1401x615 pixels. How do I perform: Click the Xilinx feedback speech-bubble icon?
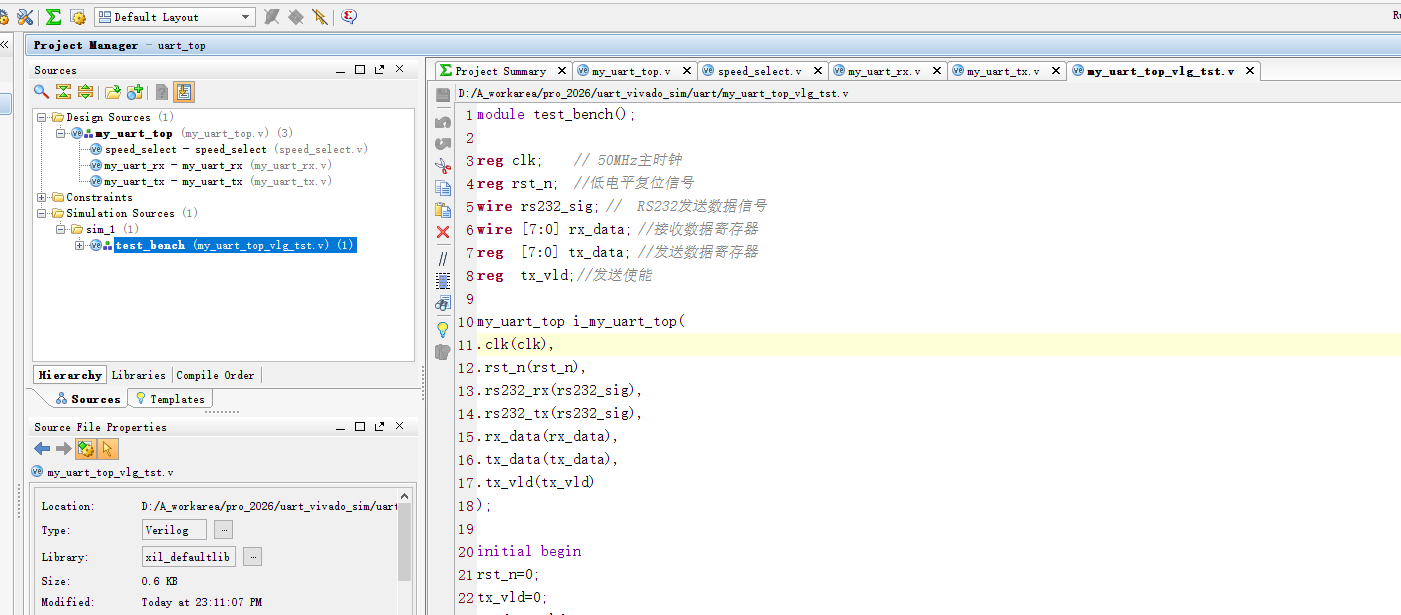coord(348,17)
